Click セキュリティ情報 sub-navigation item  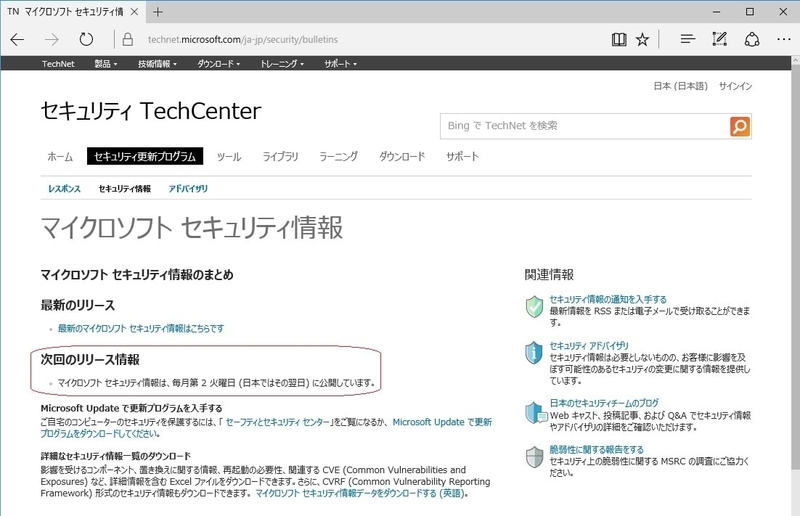click(124, 189)
